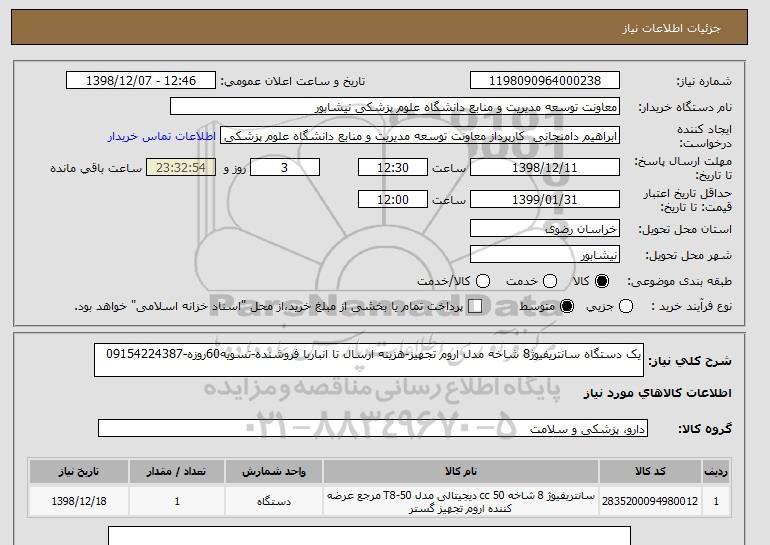Choose the جزیی purchase process option
The image size is (770, 545).
(x=626, y=306)
